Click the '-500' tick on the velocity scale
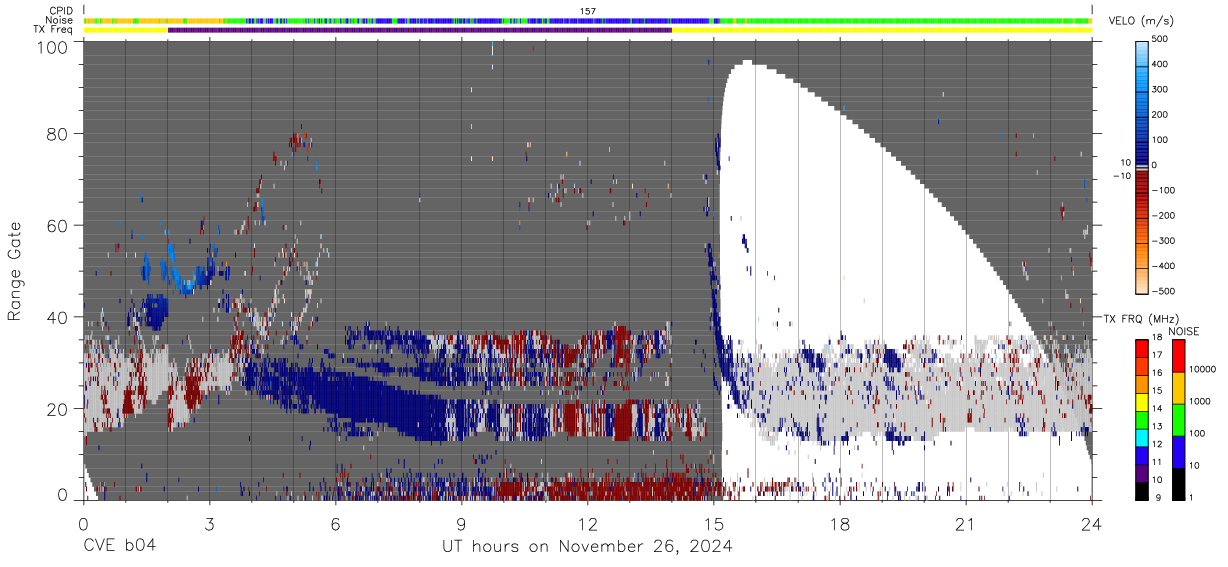1228x567 pixels. pyautogui.click(x=1162, y=291)
